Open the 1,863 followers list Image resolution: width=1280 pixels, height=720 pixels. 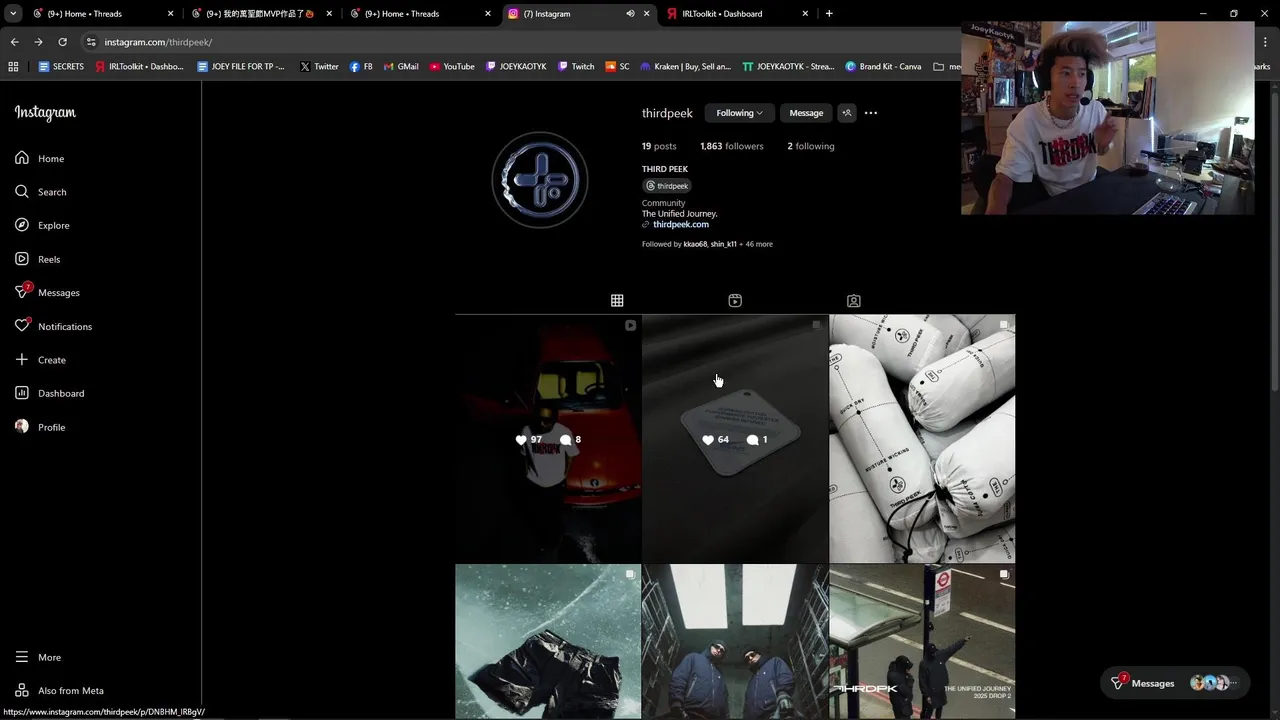pyautogui.click(x=731, y=146)
